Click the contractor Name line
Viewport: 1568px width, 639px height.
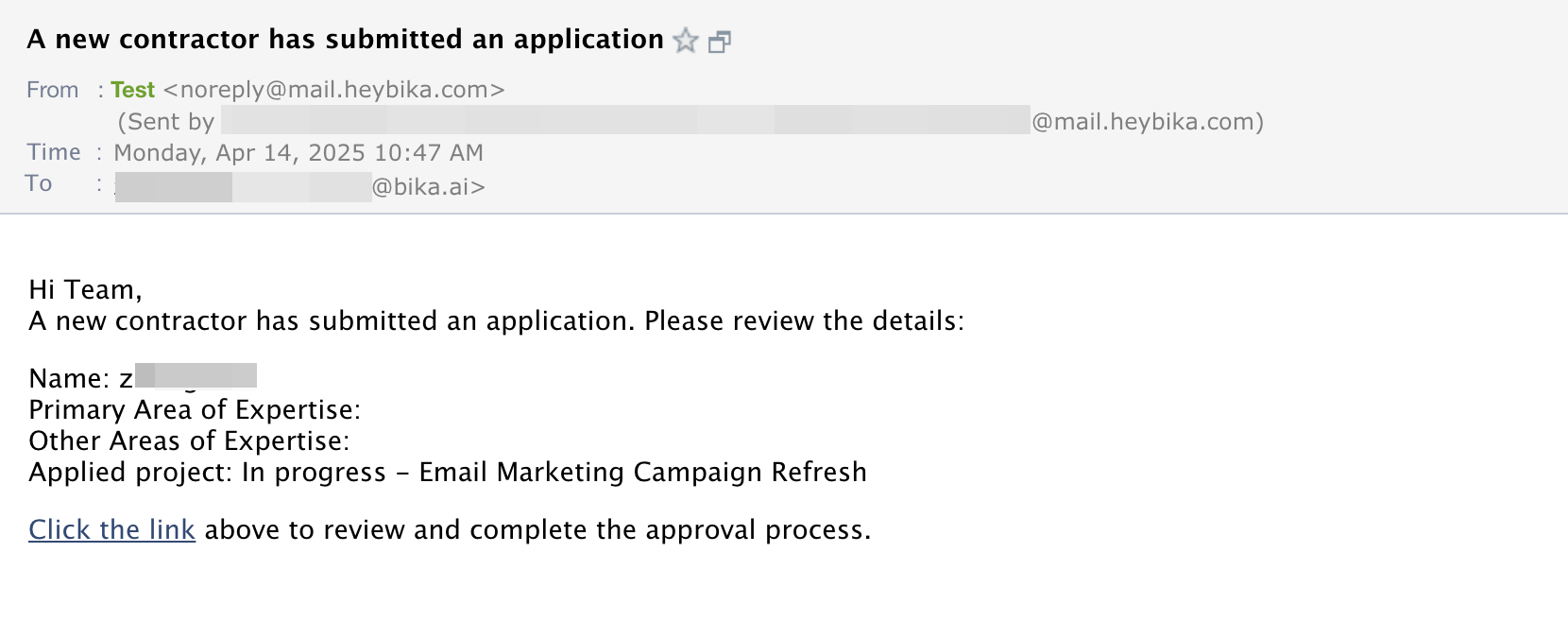coord(143,377)
